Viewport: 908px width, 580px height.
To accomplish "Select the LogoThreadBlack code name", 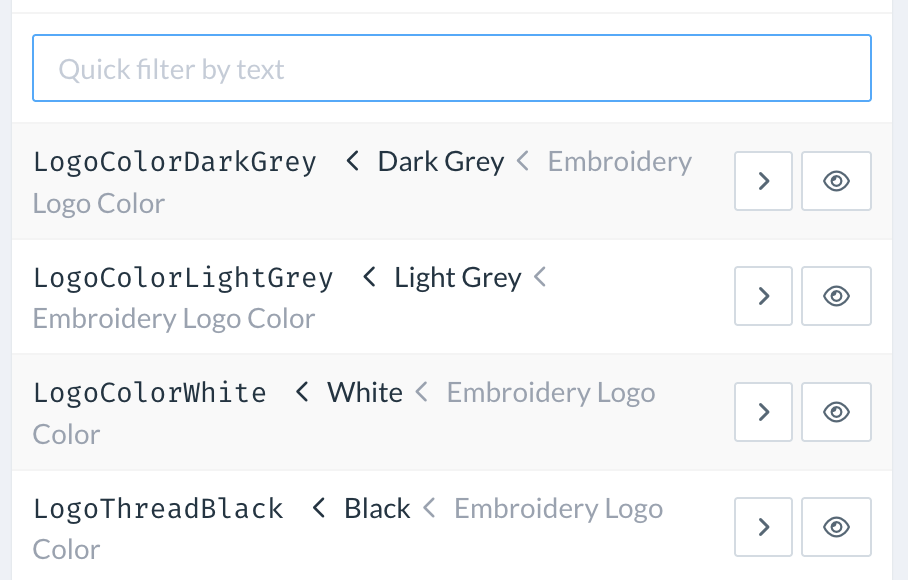I will [158, 508].
